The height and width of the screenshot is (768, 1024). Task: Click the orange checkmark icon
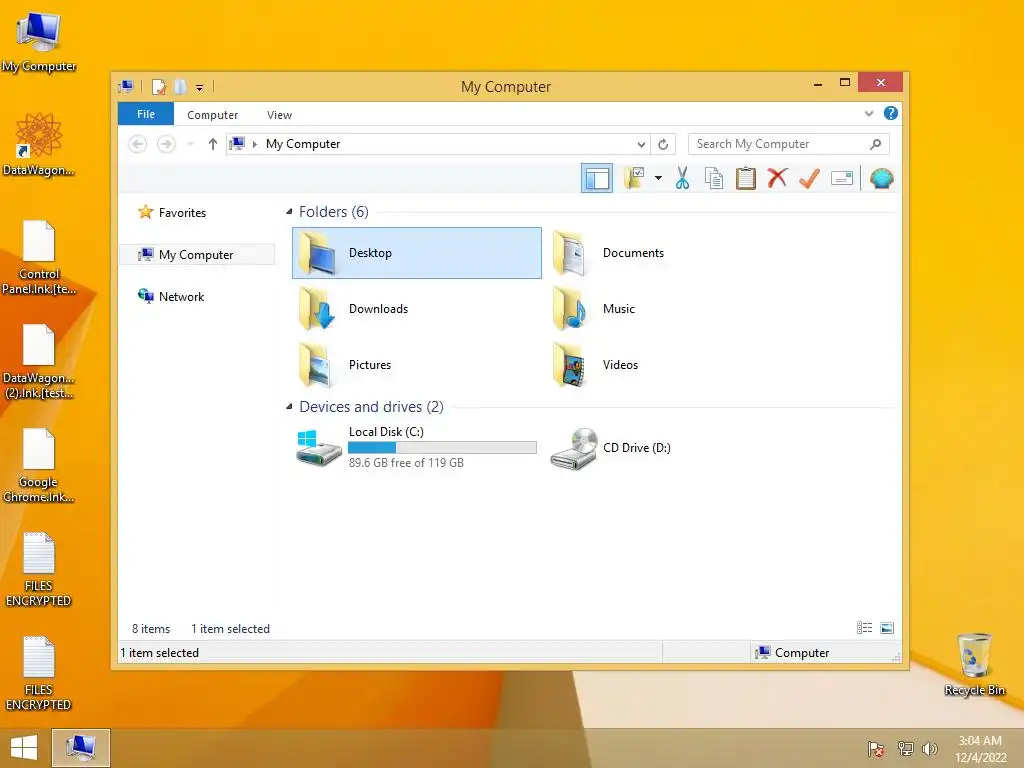809,178
